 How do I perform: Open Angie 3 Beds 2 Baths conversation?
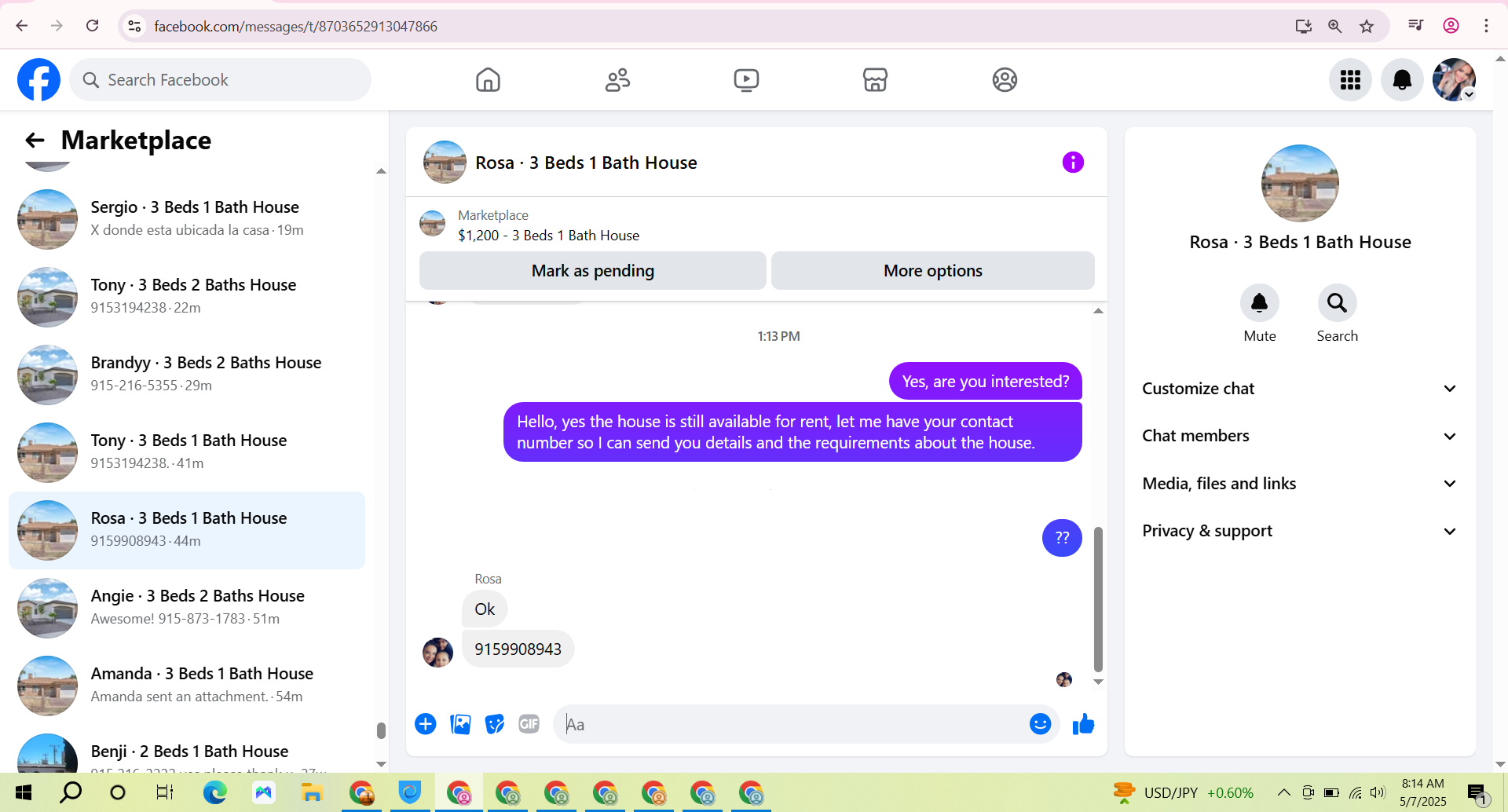point(187,608)
